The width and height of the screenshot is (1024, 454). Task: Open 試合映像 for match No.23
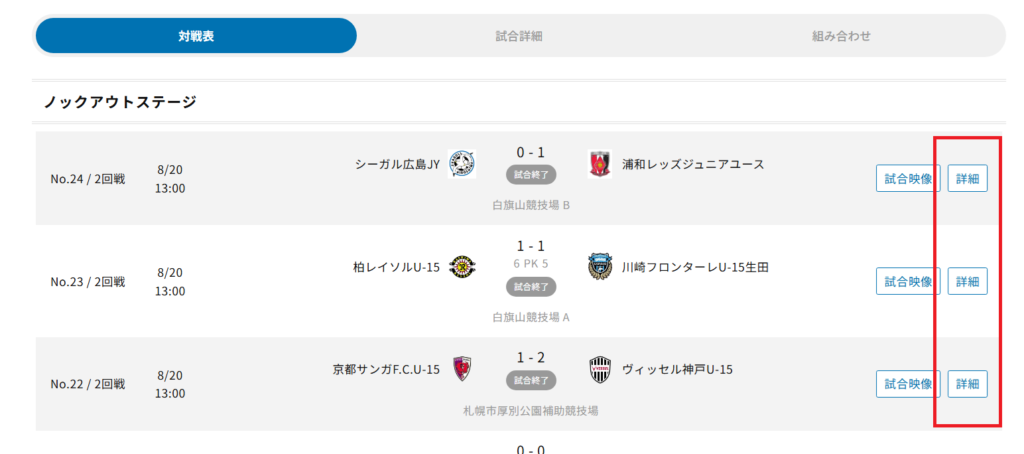pyautogui.click(x=908, y=282)
